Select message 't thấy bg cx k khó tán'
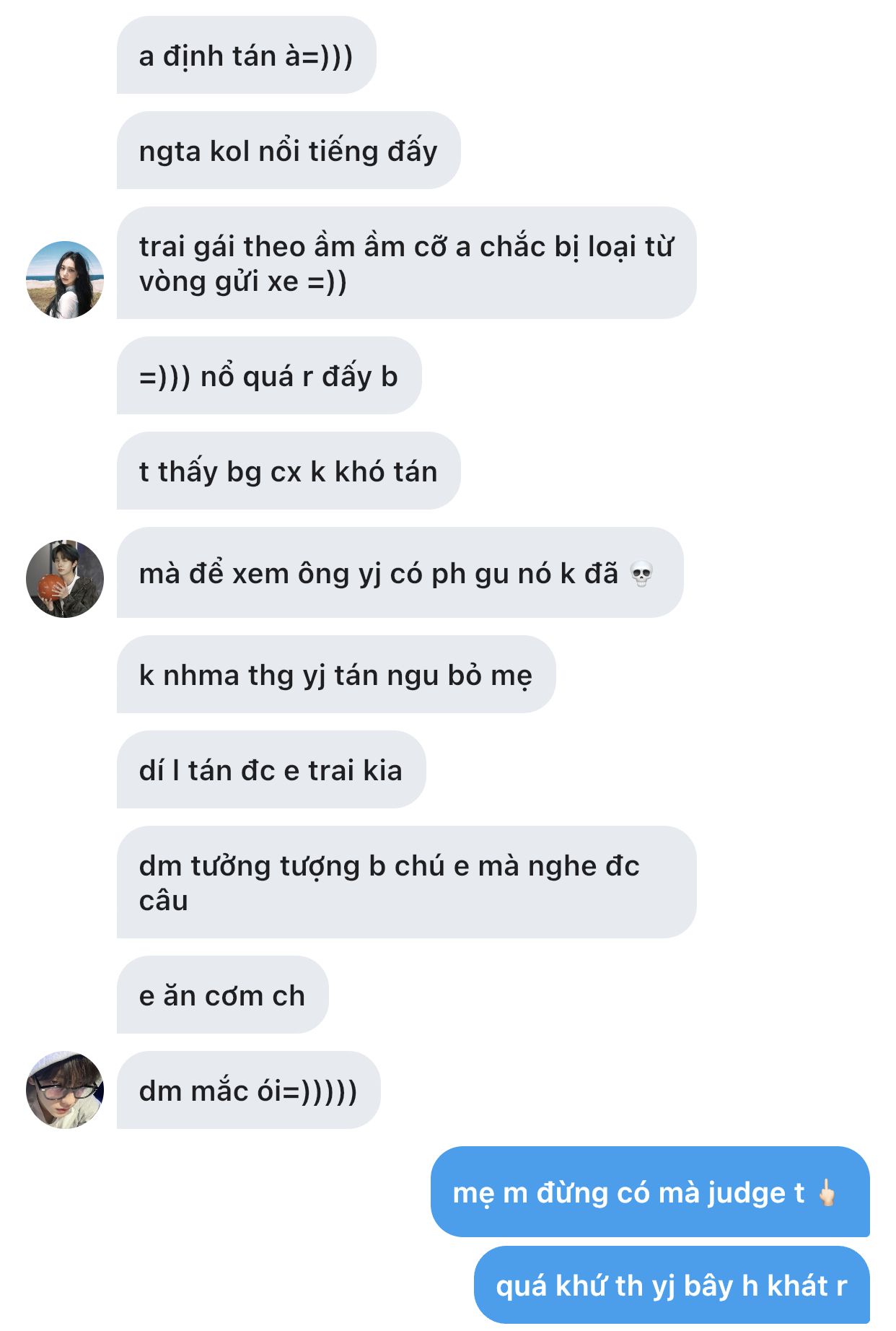This screenshot has width=896, height=1331. 289,471
